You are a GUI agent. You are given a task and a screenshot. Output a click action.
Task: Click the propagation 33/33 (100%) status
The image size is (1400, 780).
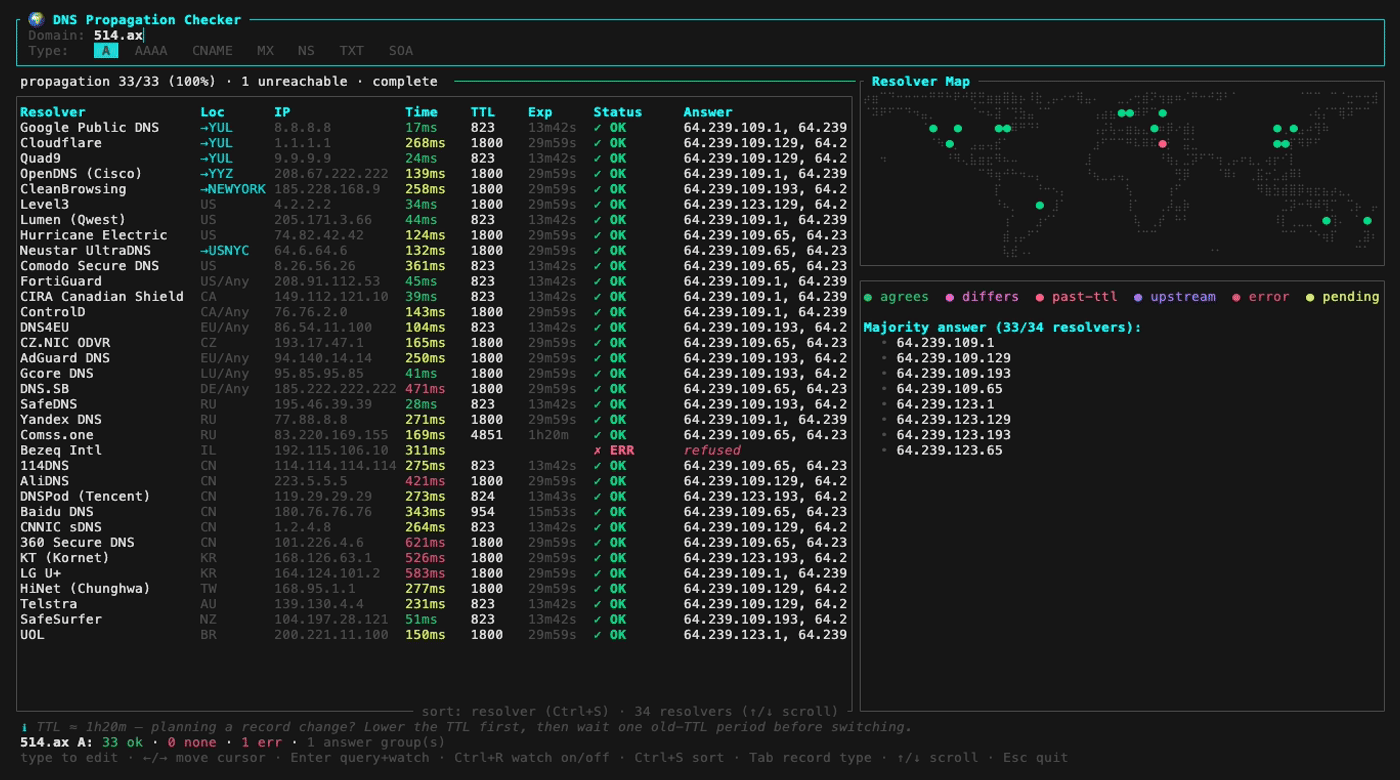118,82
